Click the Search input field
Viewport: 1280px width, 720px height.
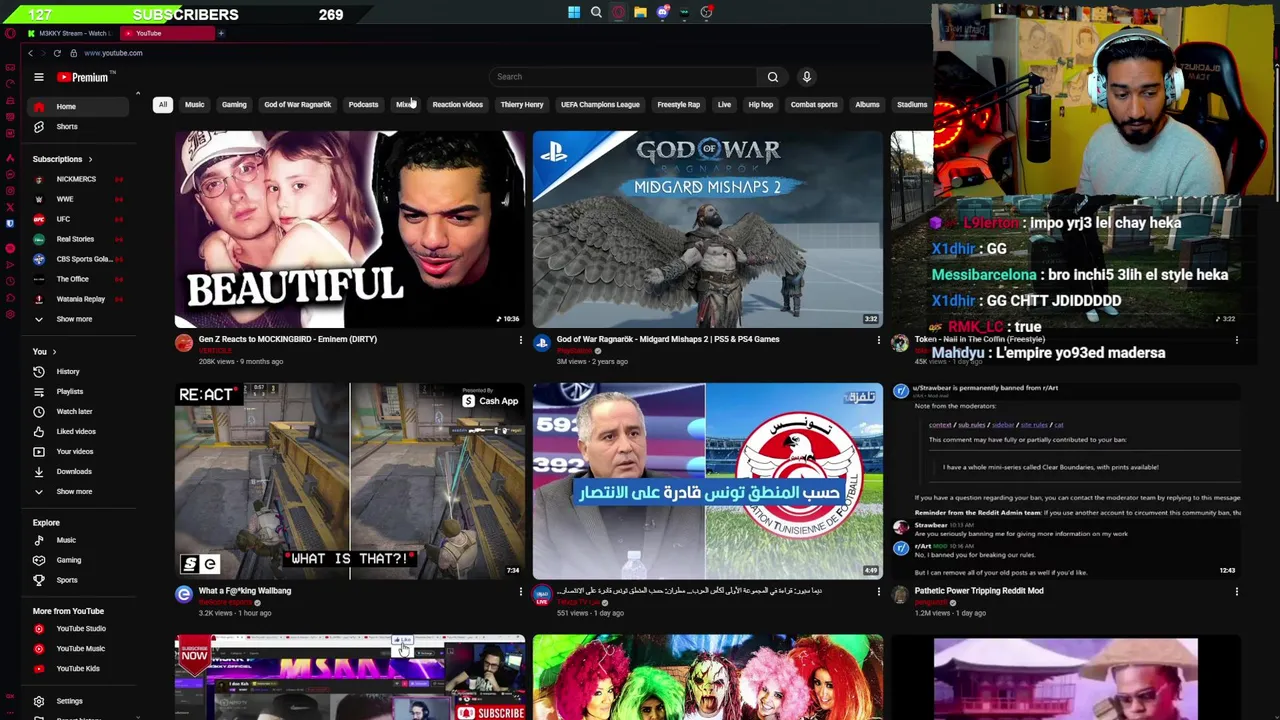point(625,77)
